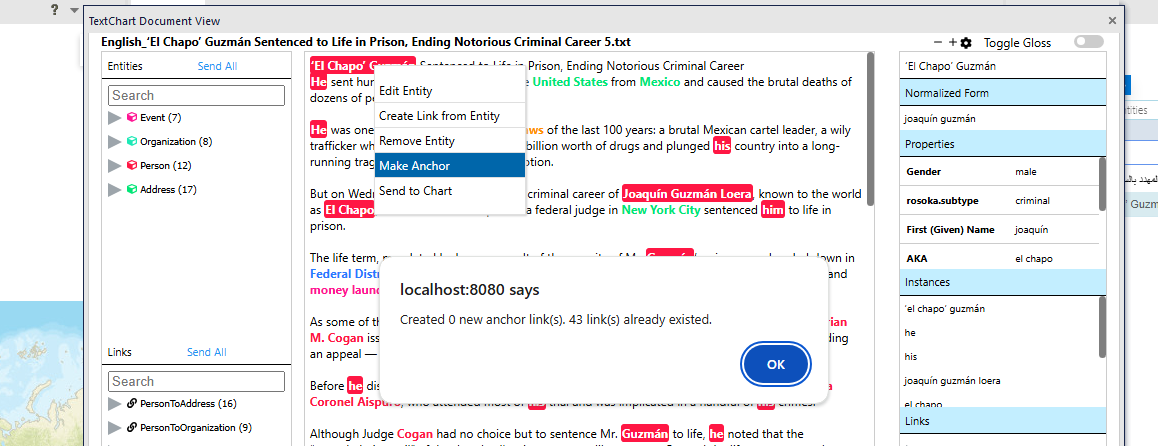Click the pink Event cube icon
Viewport: 1158px width, 446px height.
131,117
